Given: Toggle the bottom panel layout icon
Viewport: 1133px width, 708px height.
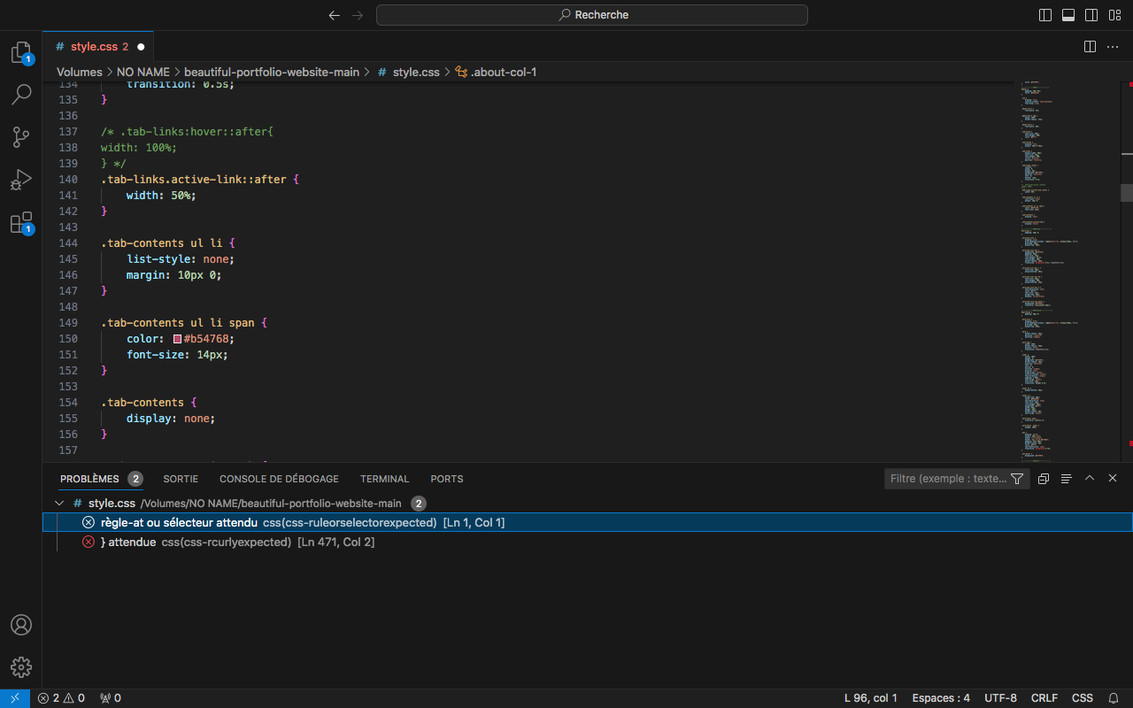Looking at the screenshot, I should [x=1068, y=15].
